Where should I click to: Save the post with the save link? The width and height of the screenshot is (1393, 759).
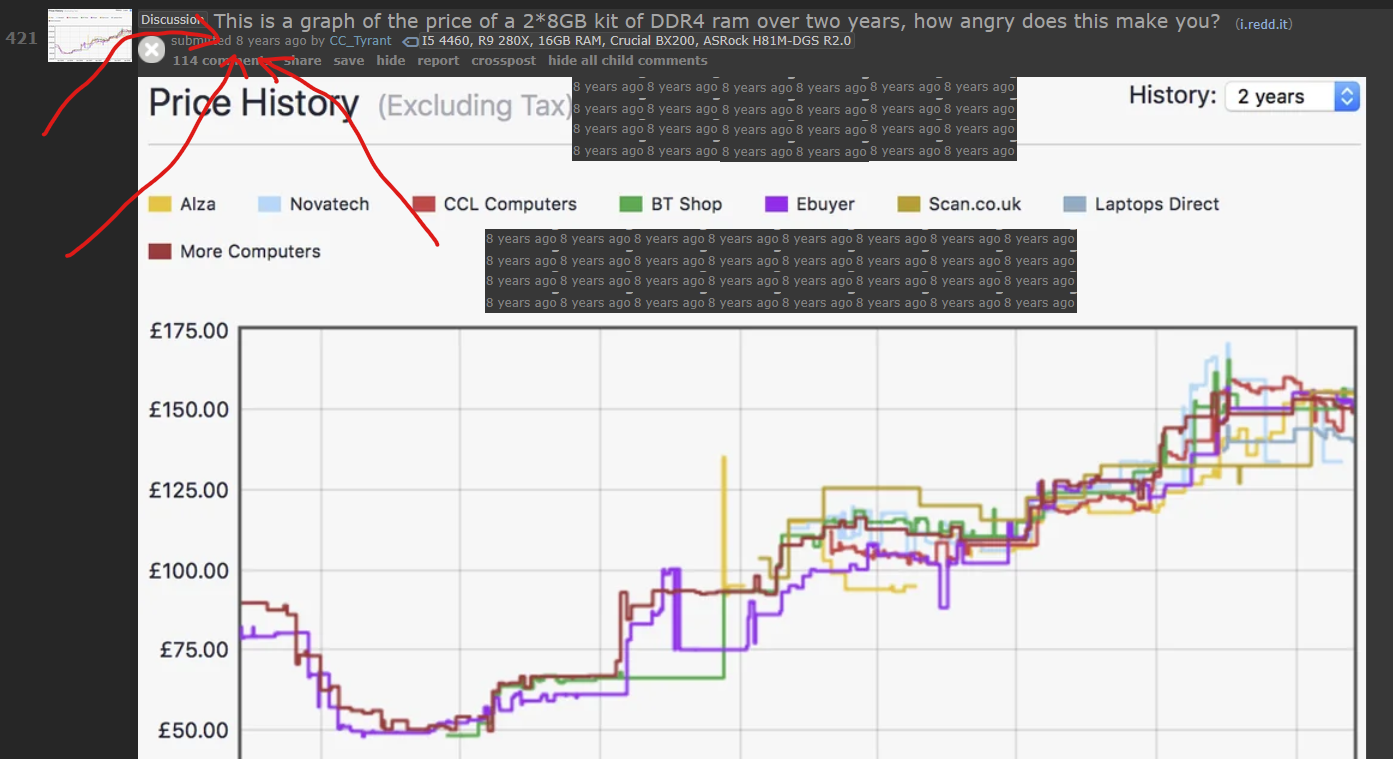(349, 61)
